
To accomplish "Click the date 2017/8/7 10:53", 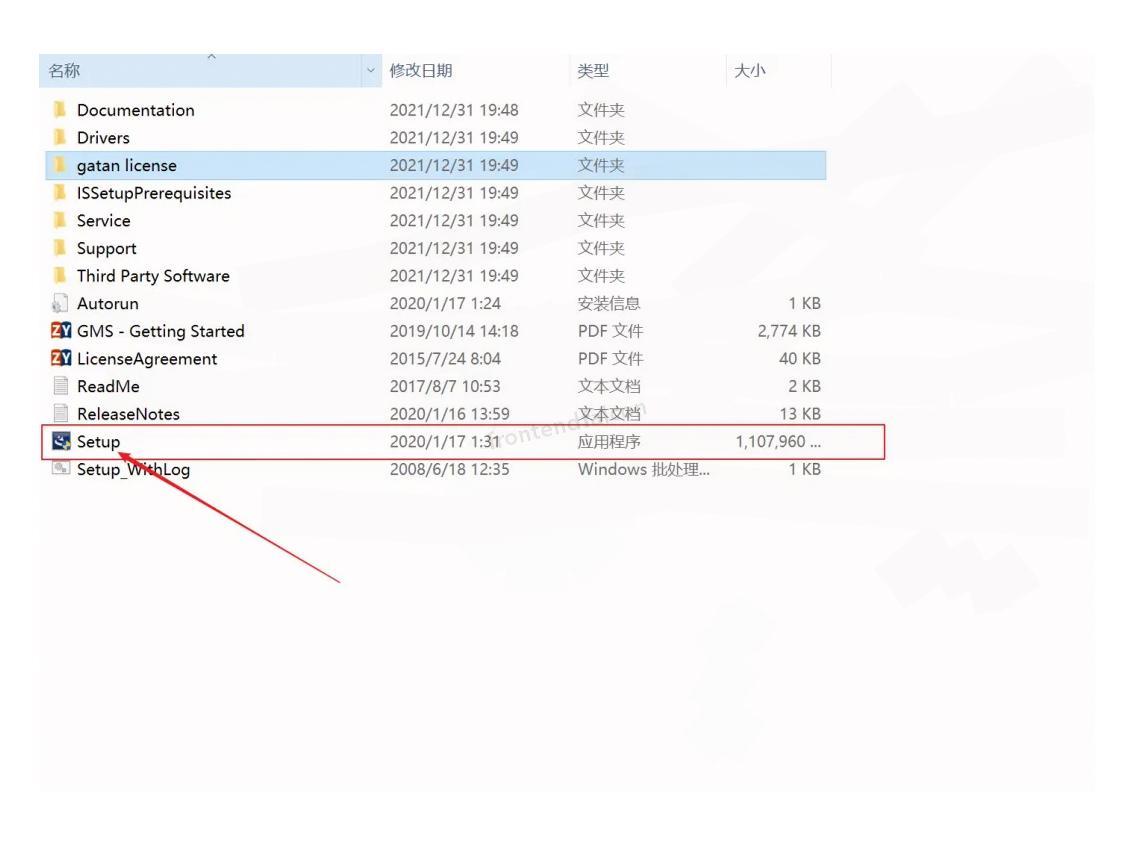I will point(445,386).
